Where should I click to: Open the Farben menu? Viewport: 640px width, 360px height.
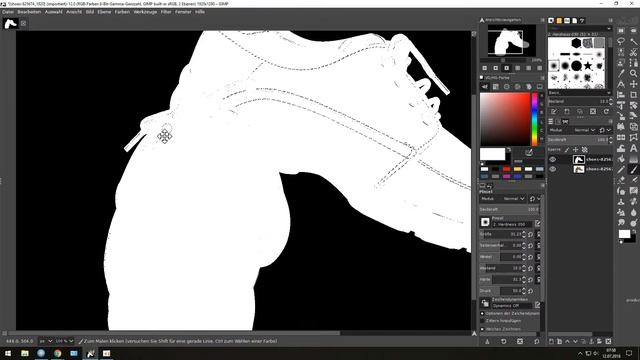(122, 12)
